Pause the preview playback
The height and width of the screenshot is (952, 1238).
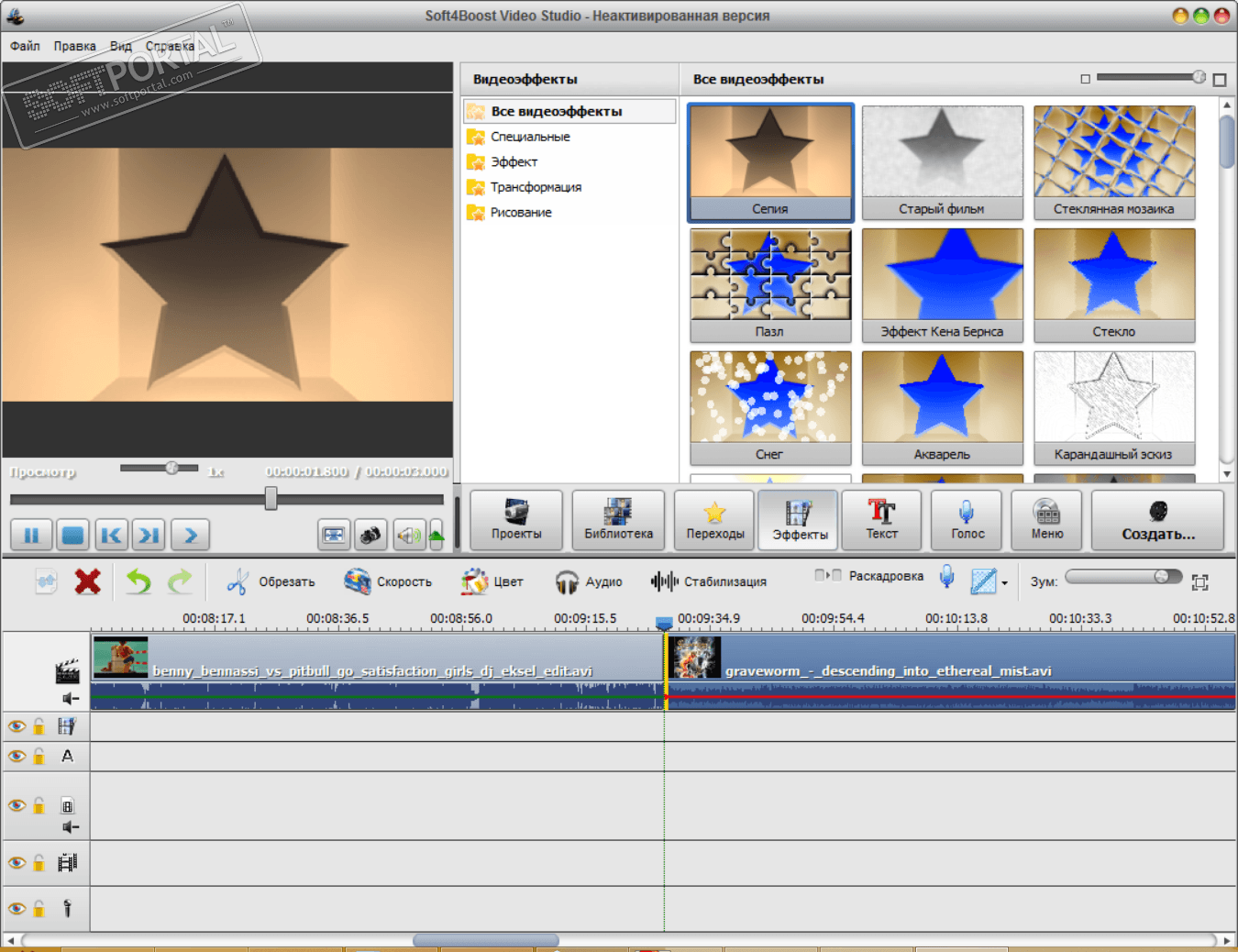(x=31, y=535)
